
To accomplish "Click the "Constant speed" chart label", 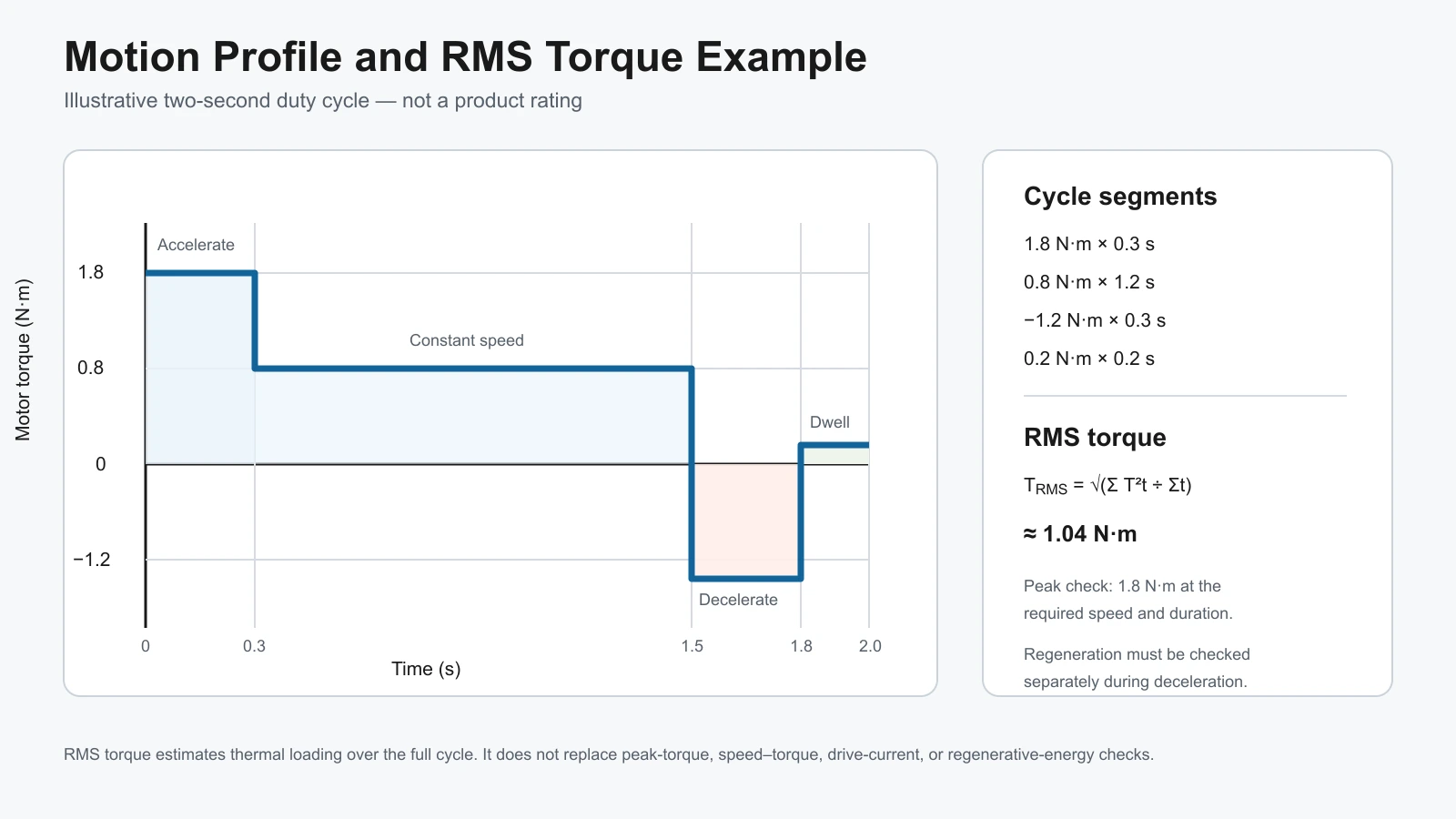I will (x=467, y=340).
